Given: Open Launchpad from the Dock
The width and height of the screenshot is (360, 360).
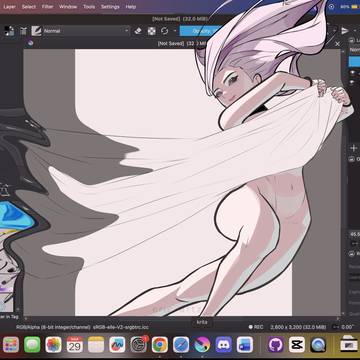Looking at the screenshot, I should [x=11, y=345].
